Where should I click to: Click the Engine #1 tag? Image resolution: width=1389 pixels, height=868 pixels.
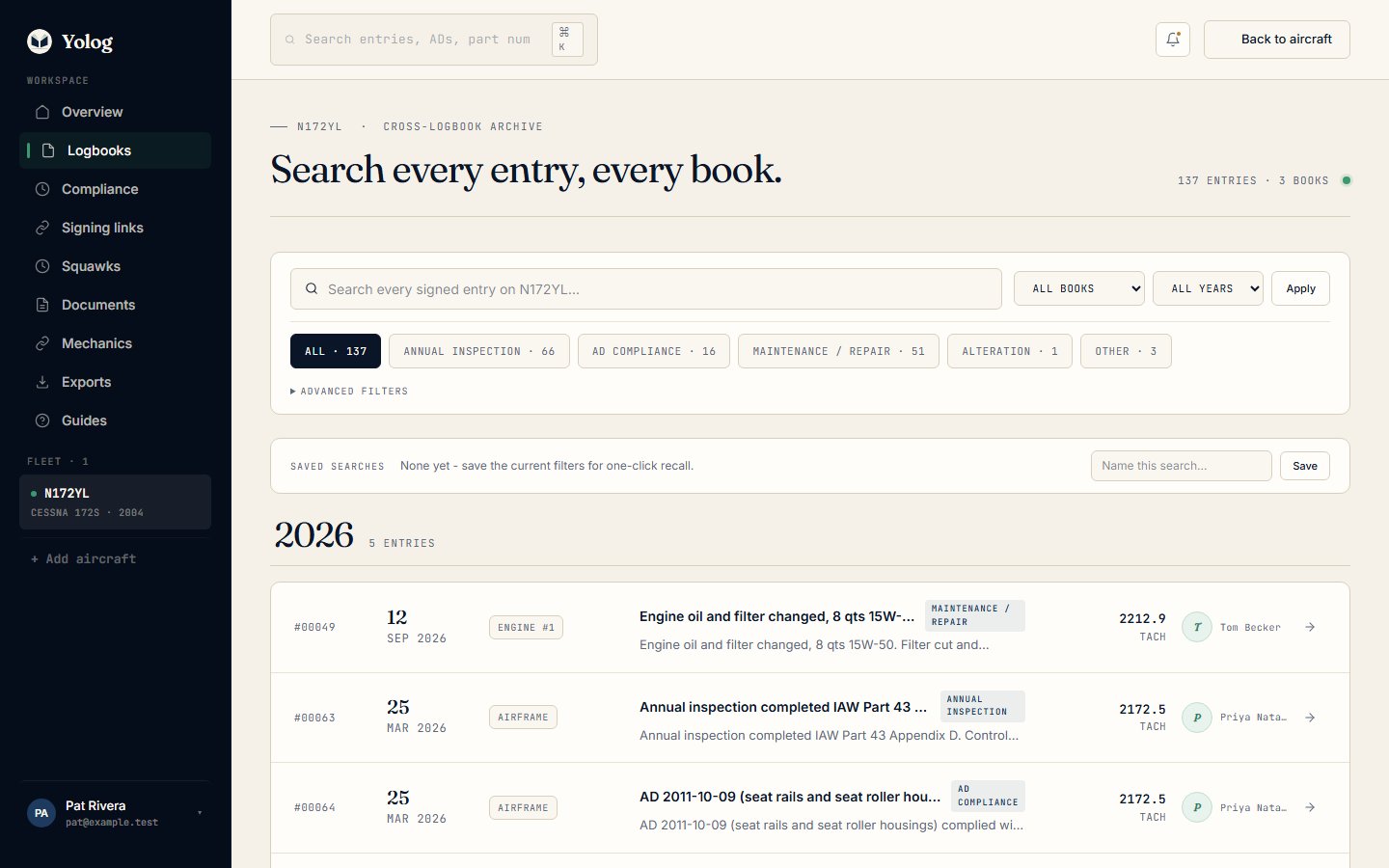(526, 628)
